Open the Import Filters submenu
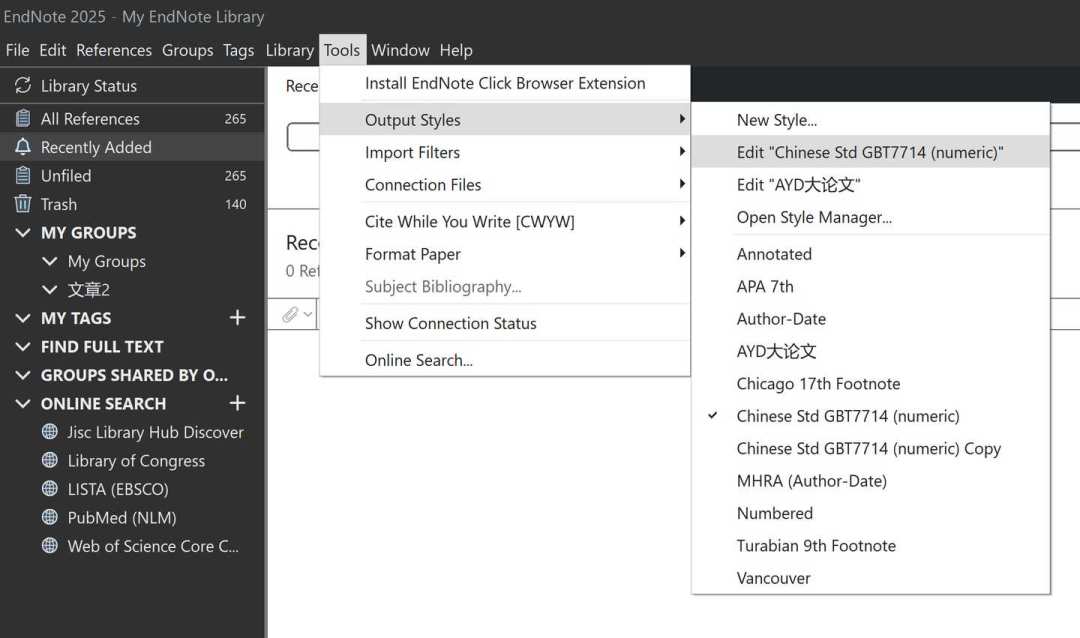 (505, 152)
